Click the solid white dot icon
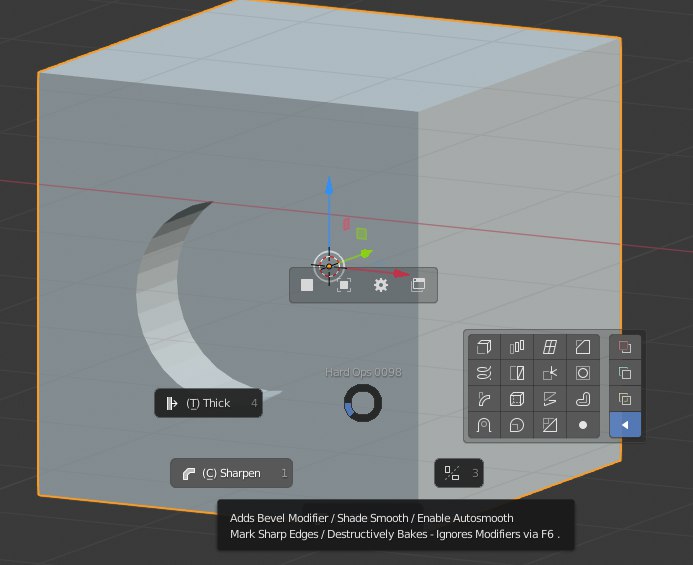 pos(583,425)
